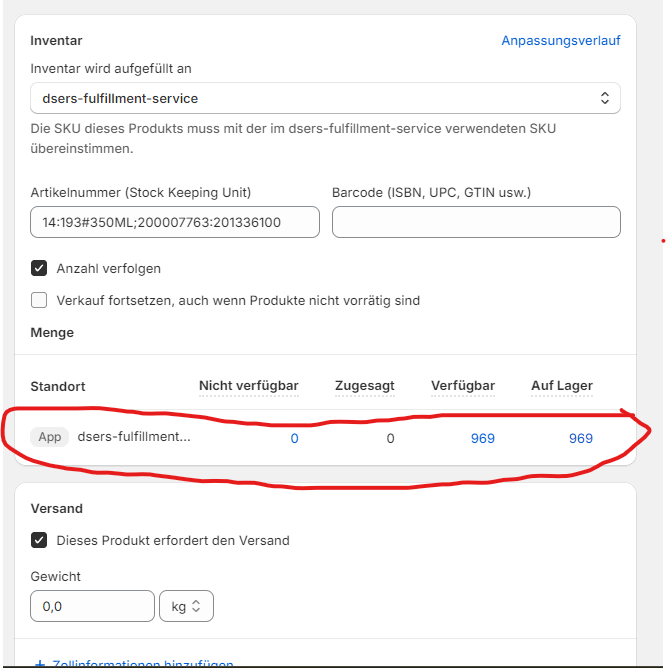Edit the Verfügbar quantity 969
666x668 pixels.
tap(482, 438)
